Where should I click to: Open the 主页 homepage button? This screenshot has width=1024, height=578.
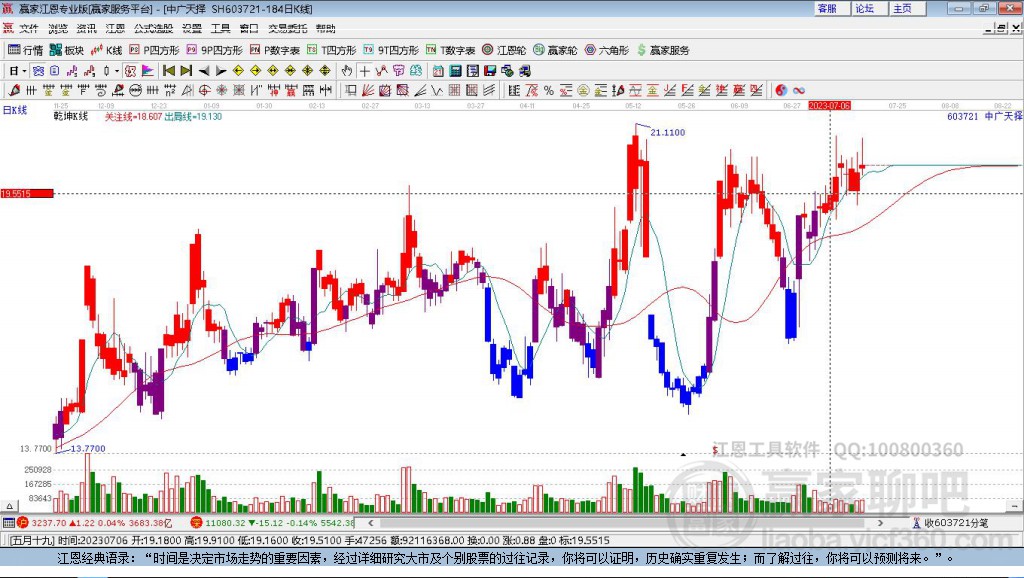click(x=902, y=8)
